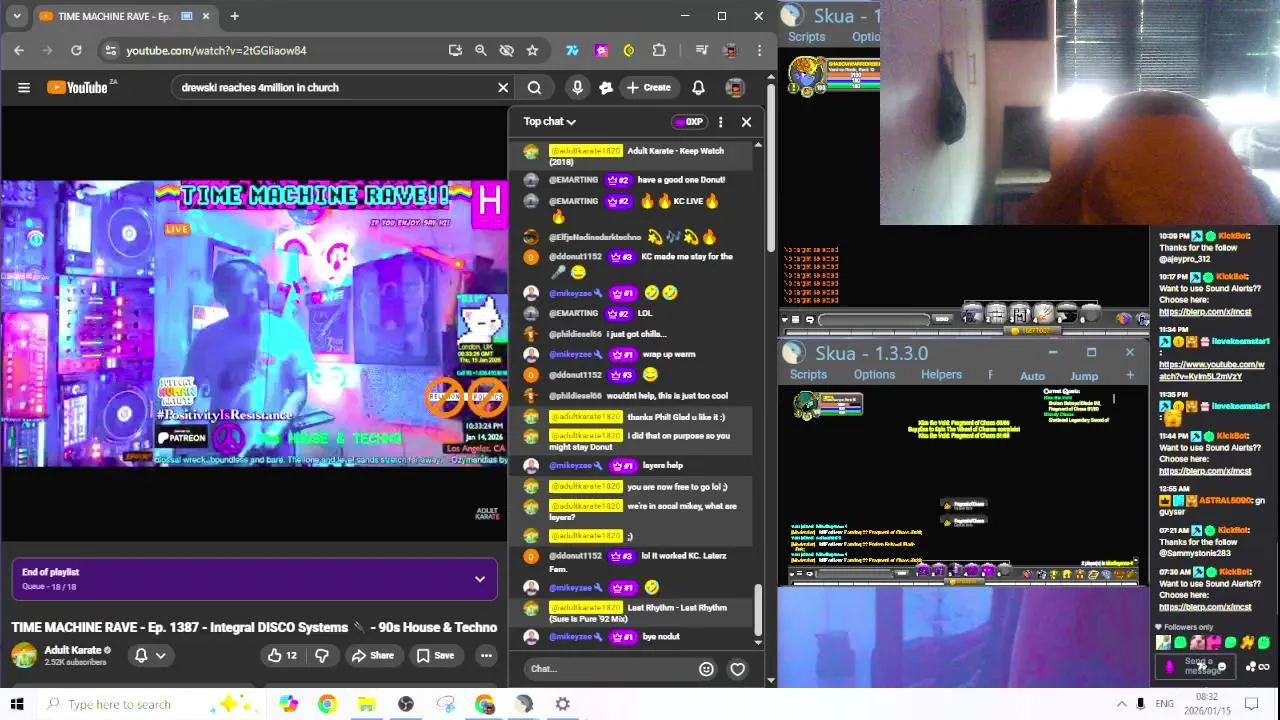This screenshot has height=720, width=1280.
Task: Expand the End of playlist queue
Action: pos(480,579)
